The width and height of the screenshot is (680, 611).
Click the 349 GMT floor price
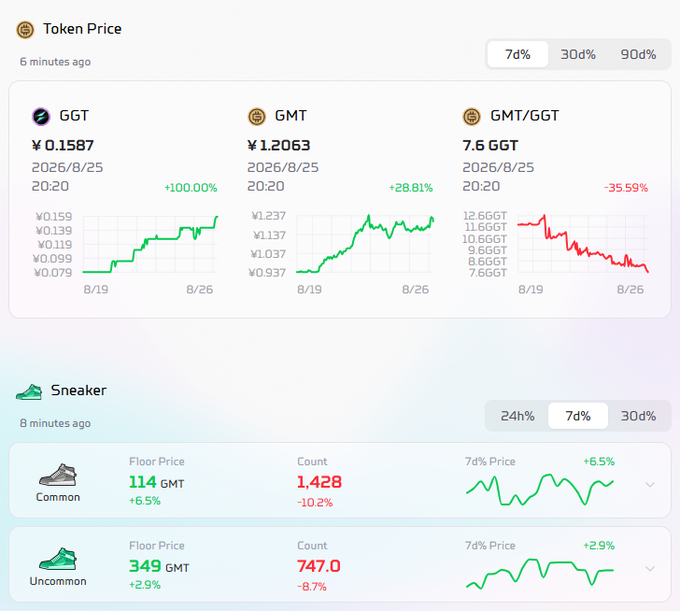(159, 566)
